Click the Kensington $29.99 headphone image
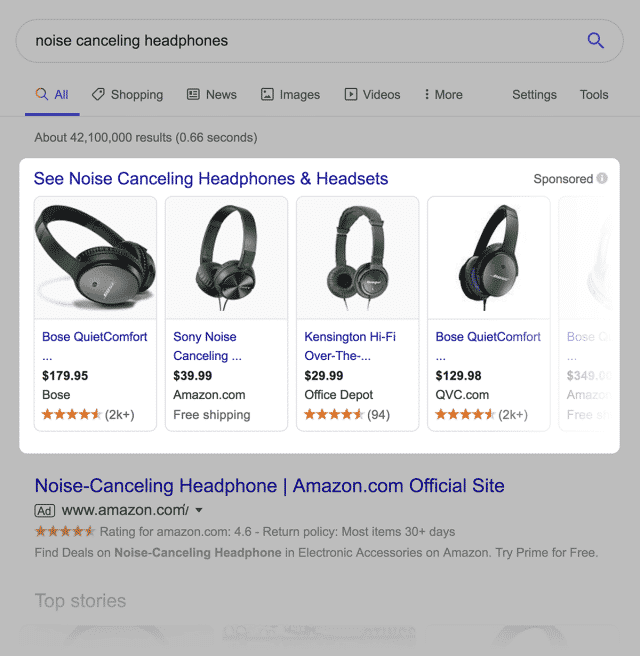640x656 pixels. click(x=358, y=258)
